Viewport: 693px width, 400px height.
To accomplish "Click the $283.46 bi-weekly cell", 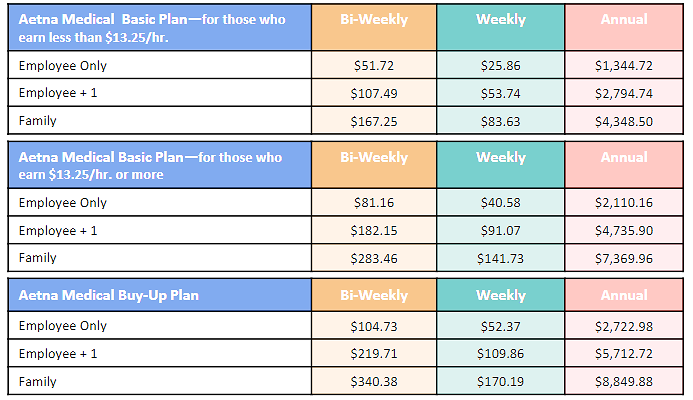I will tap(374, 259).
